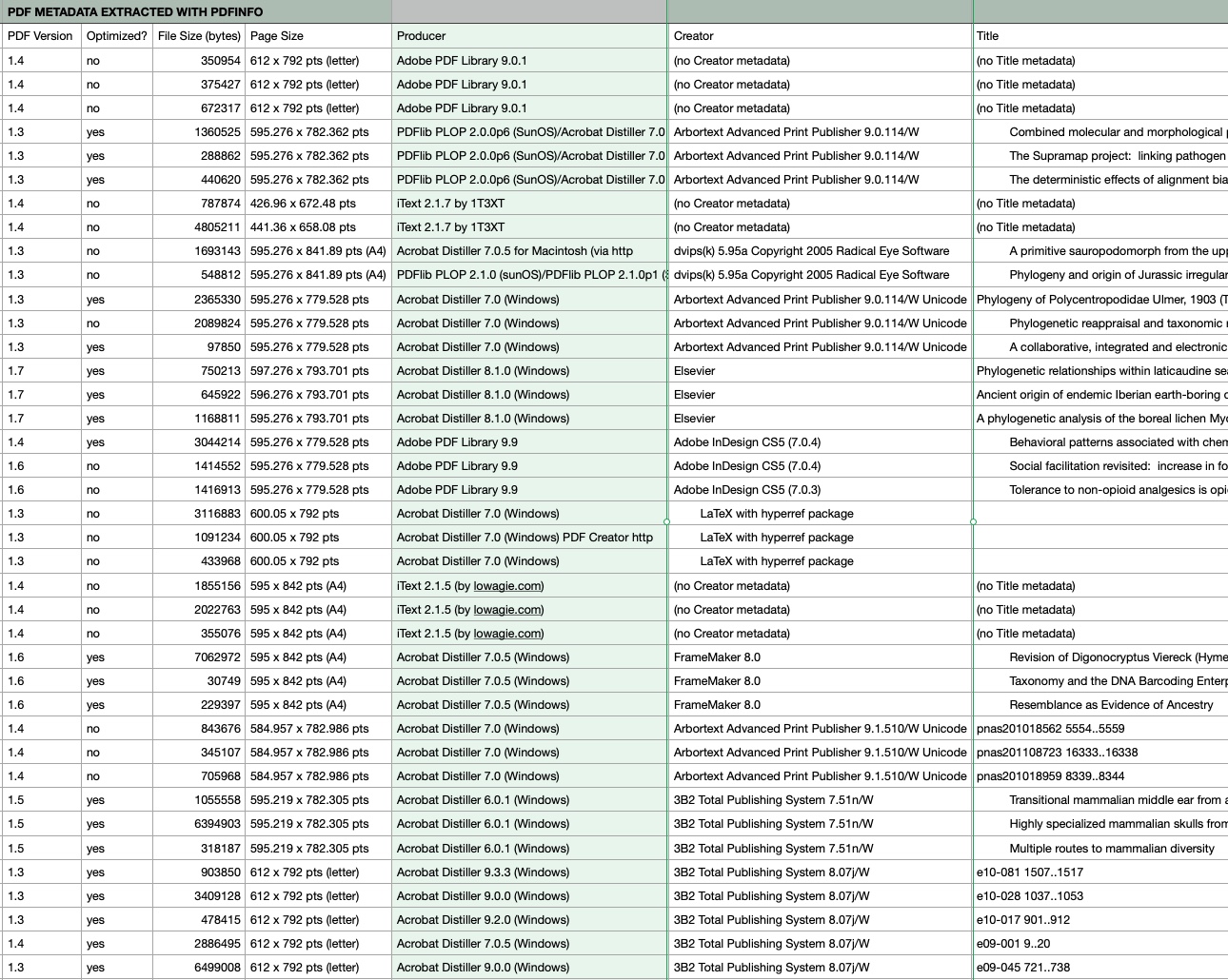Select the file size cell 7062972

[198, 657]
